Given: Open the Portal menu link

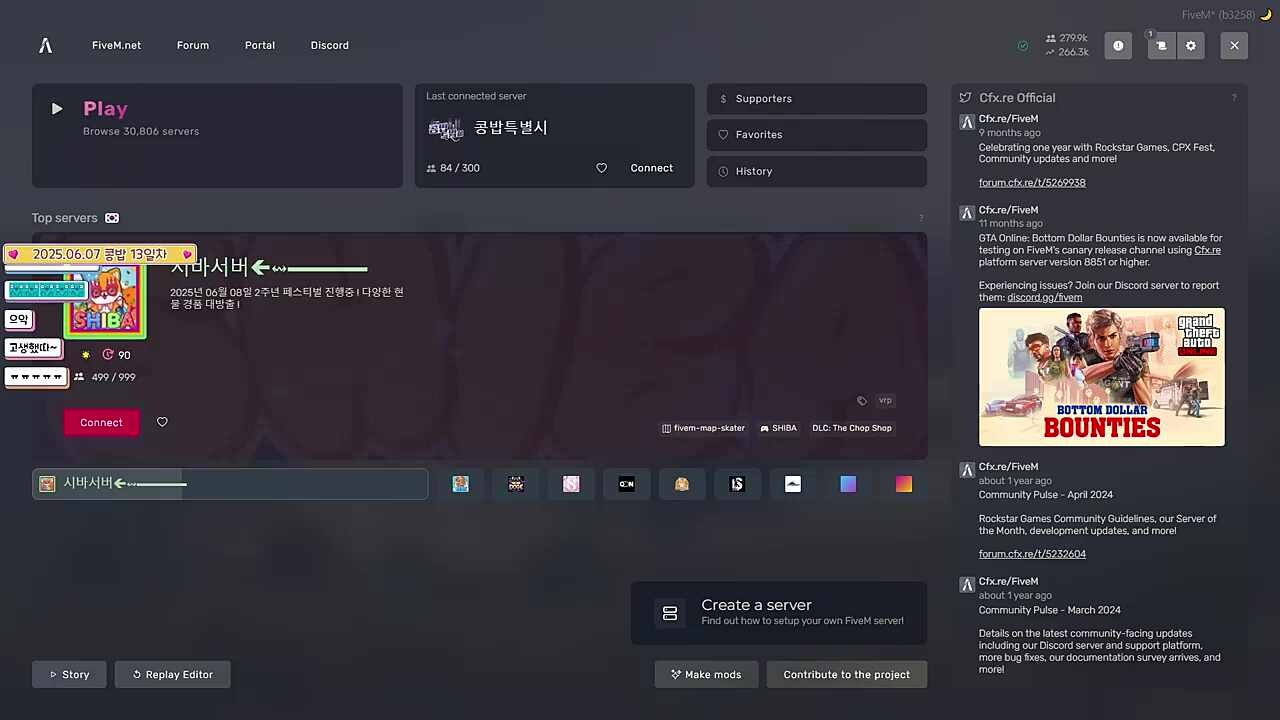Looking at the screenshot, I should click(x=260, y=45).
